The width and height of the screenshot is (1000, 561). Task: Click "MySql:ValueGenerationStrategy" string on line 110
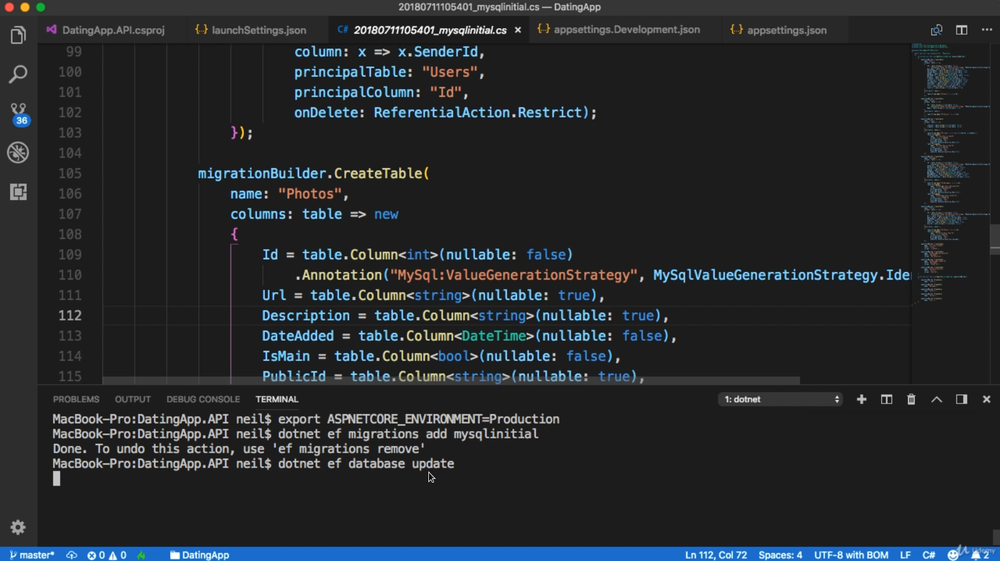513,275
